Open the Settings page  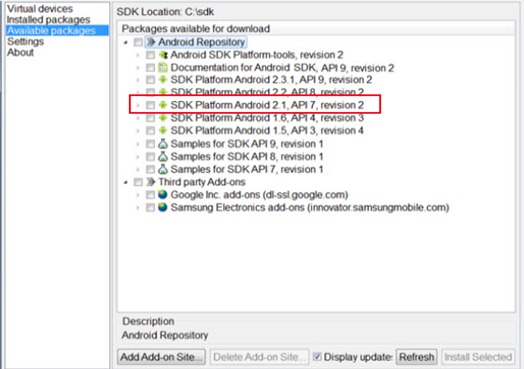(x=25, y=41)
